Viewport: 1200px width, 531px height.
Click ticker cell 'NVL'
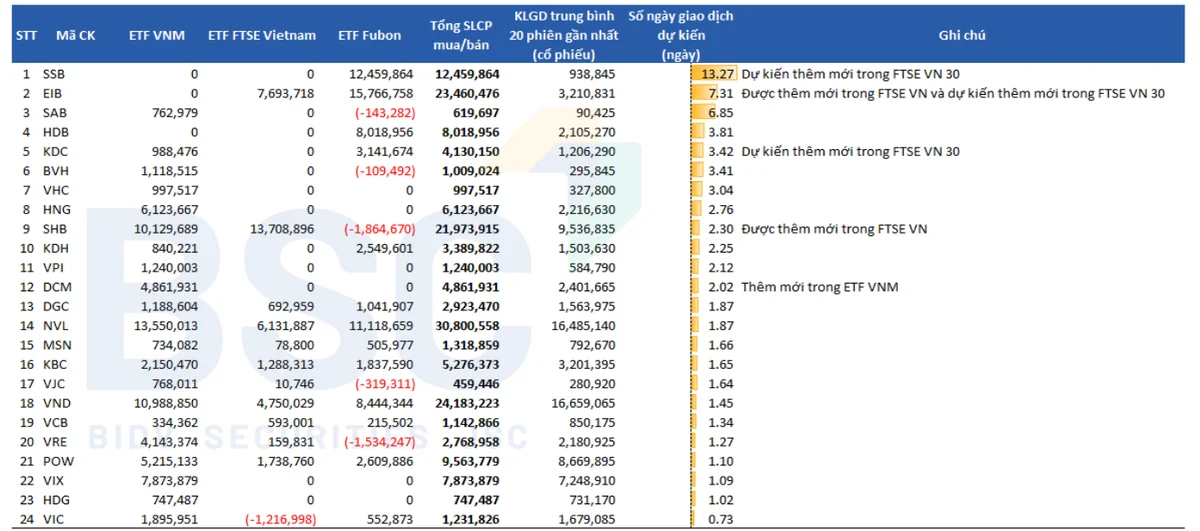click(x=55, y=326)
